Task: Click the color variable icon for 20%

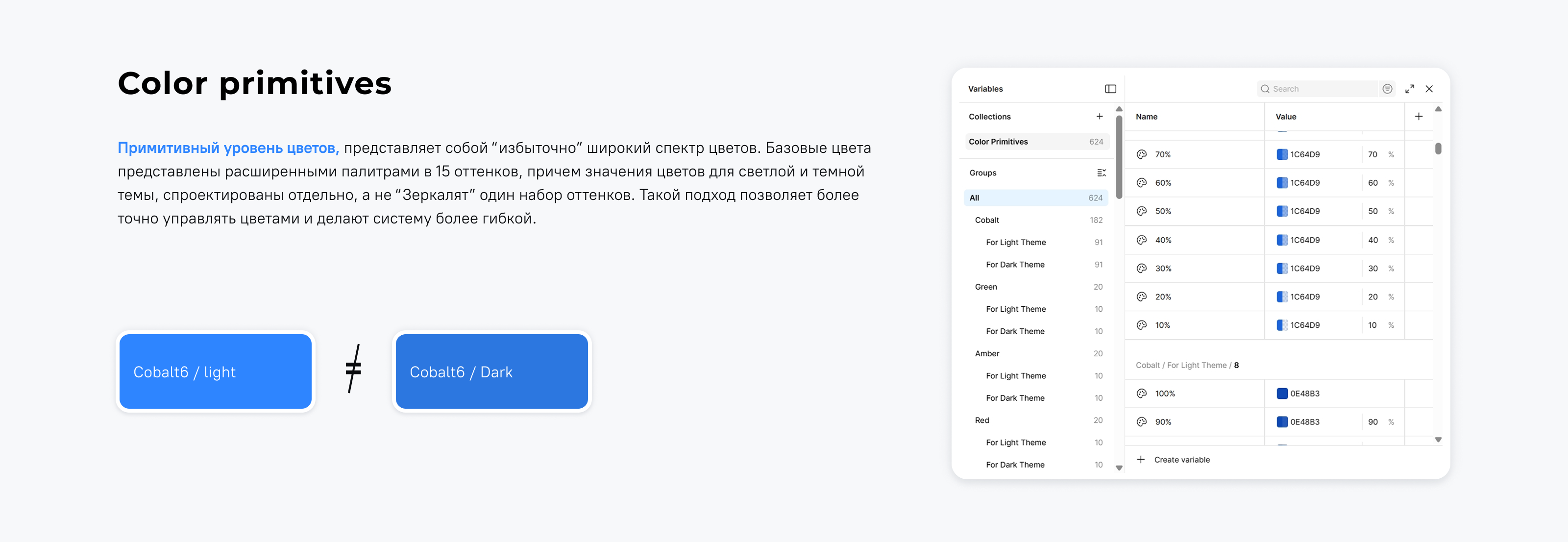Action: pos(1141,296)
